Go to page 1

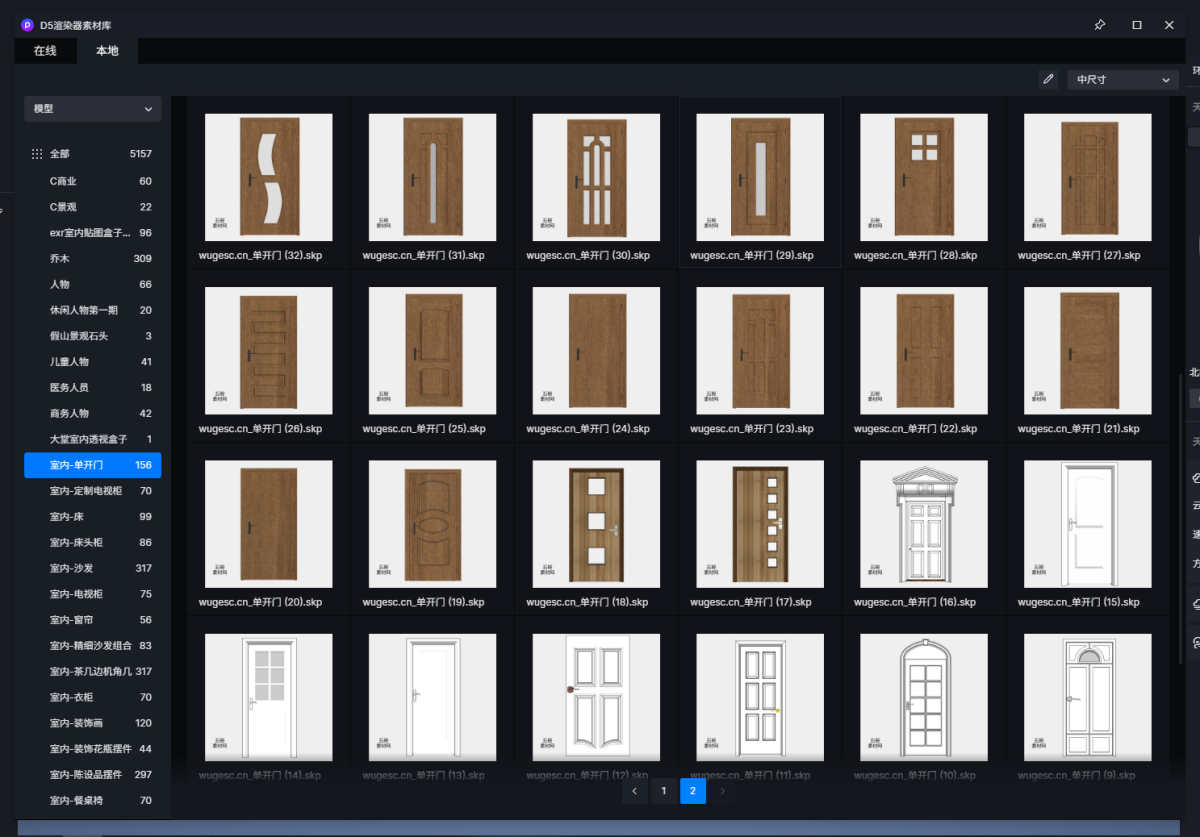[x=663, y=791]
